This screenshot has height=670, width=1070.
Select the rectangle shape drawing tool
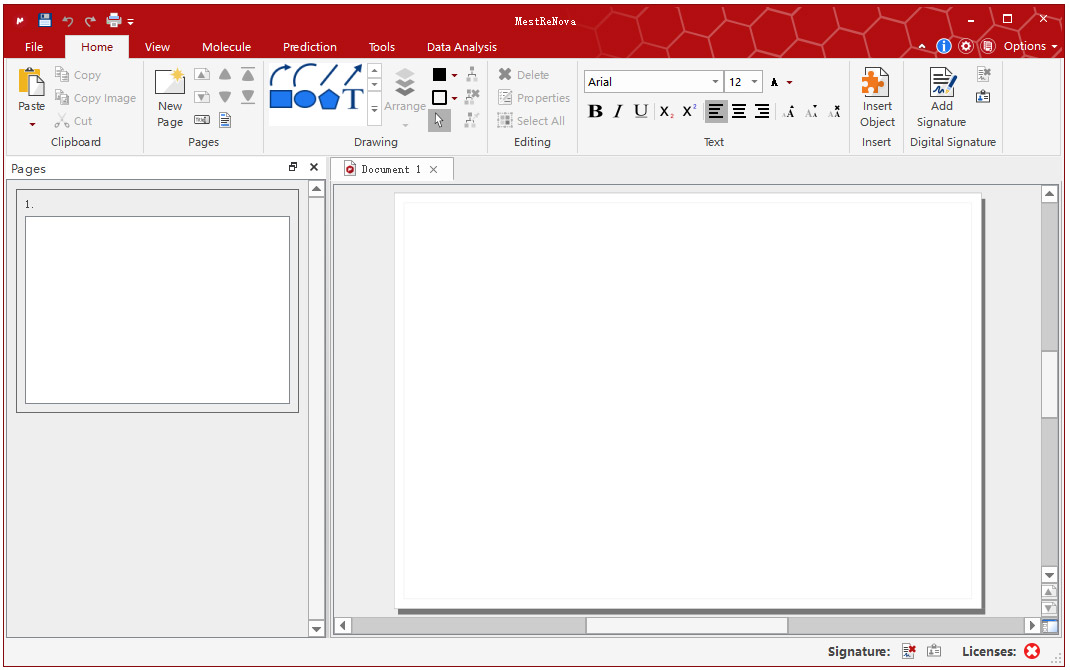tap(281, 99)
